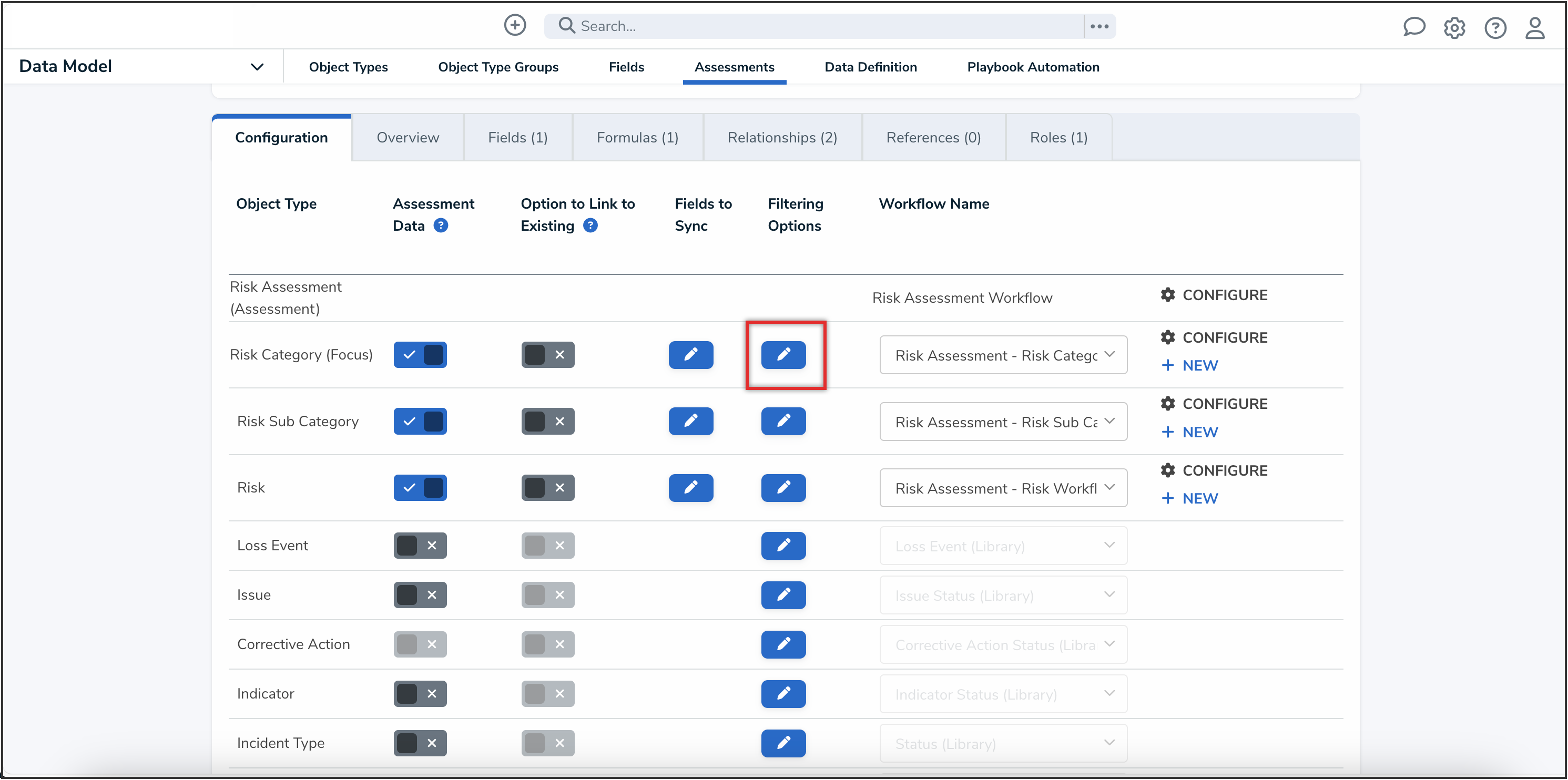Disable Assessment Data for Risk

pyautogui.click(x=420, y=487)
